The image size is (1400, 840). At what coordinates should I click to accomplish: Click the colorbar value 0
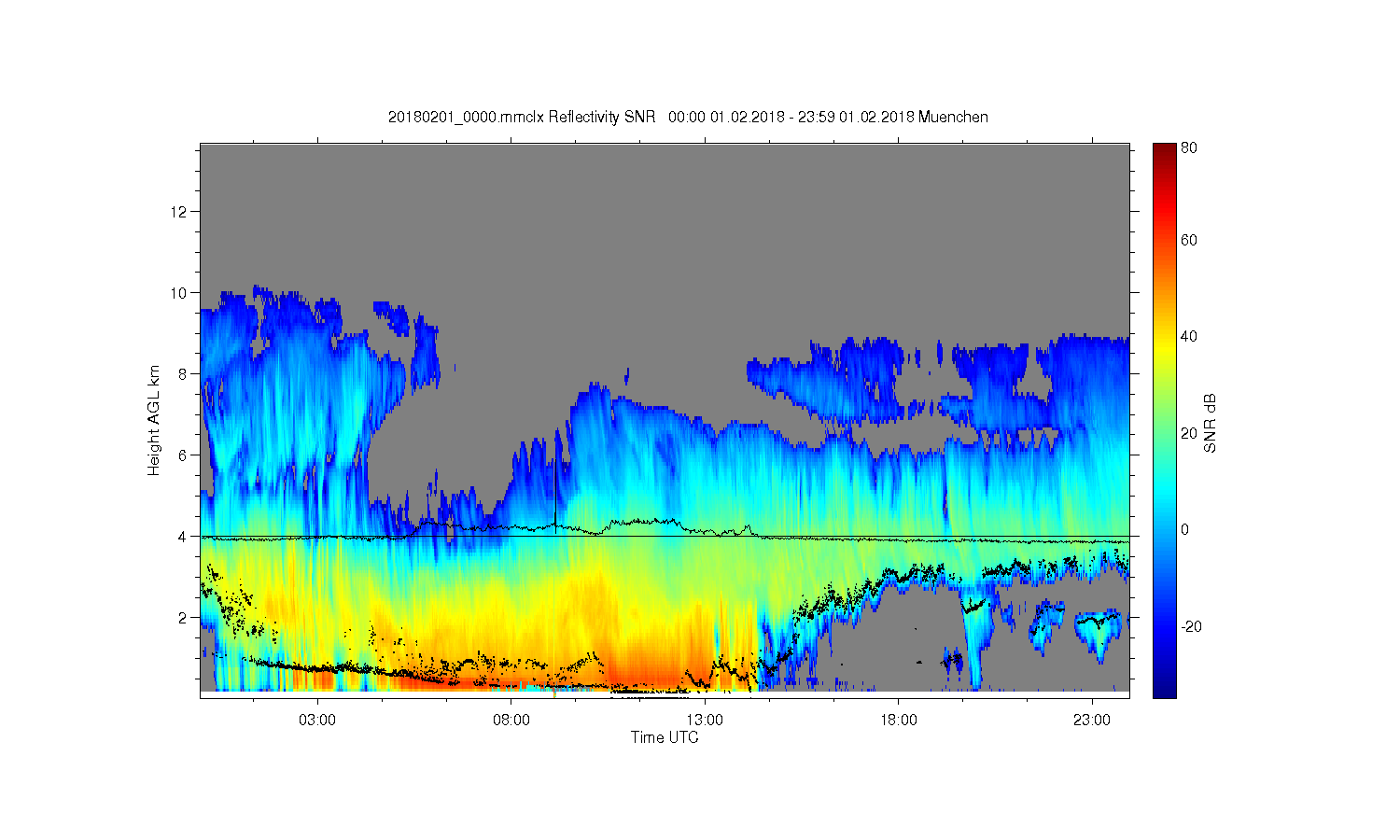(x=1185, y=529)
